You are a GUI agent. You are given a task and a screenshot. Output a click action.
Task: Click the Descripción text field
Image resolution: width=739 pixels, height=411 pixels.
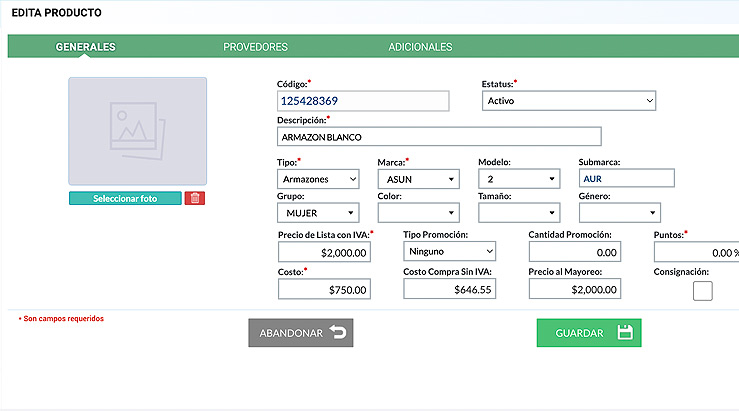(439, 137)
